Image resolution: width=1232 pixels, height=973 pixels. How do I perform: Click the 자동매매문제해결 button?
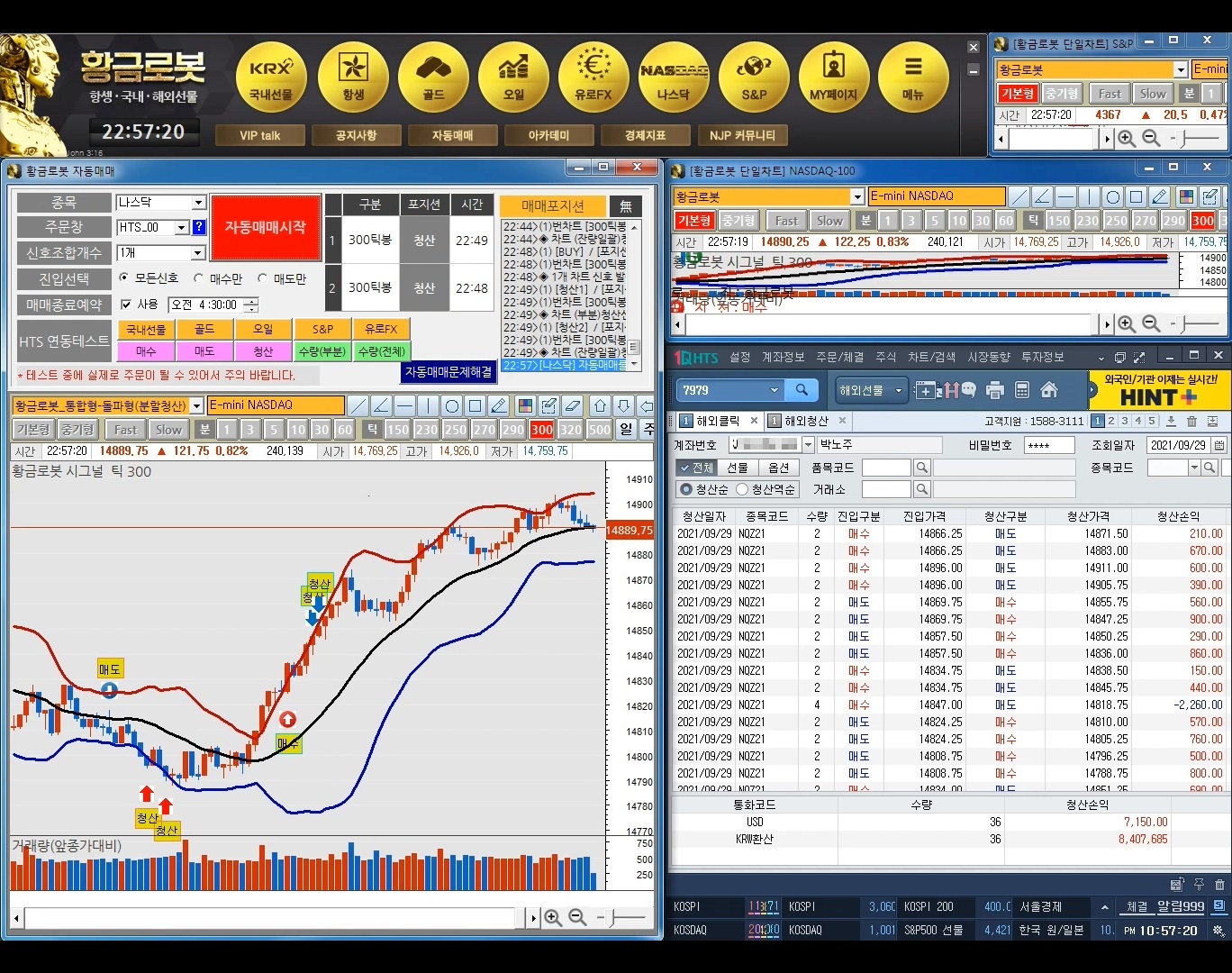click(x=448, y=371)
